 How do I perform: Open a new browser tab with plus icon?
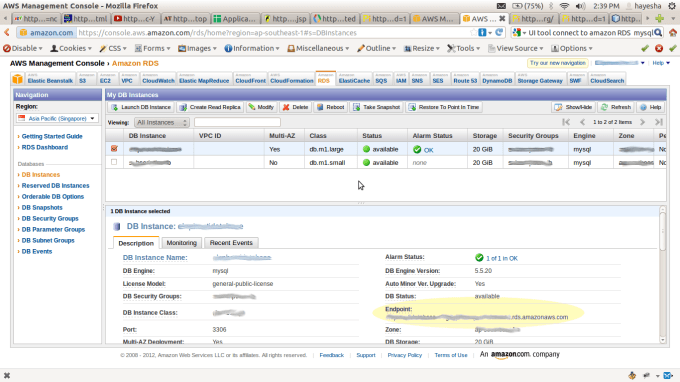[x=660, y=19]
